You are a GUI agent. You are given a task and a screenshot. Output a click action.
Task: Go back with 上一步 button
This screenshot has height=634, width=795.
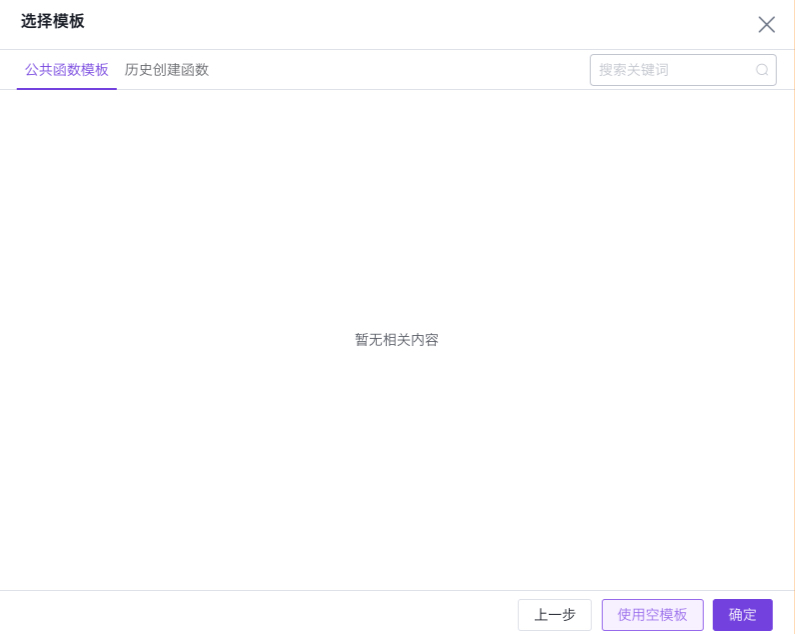click(x=554, y=615)
